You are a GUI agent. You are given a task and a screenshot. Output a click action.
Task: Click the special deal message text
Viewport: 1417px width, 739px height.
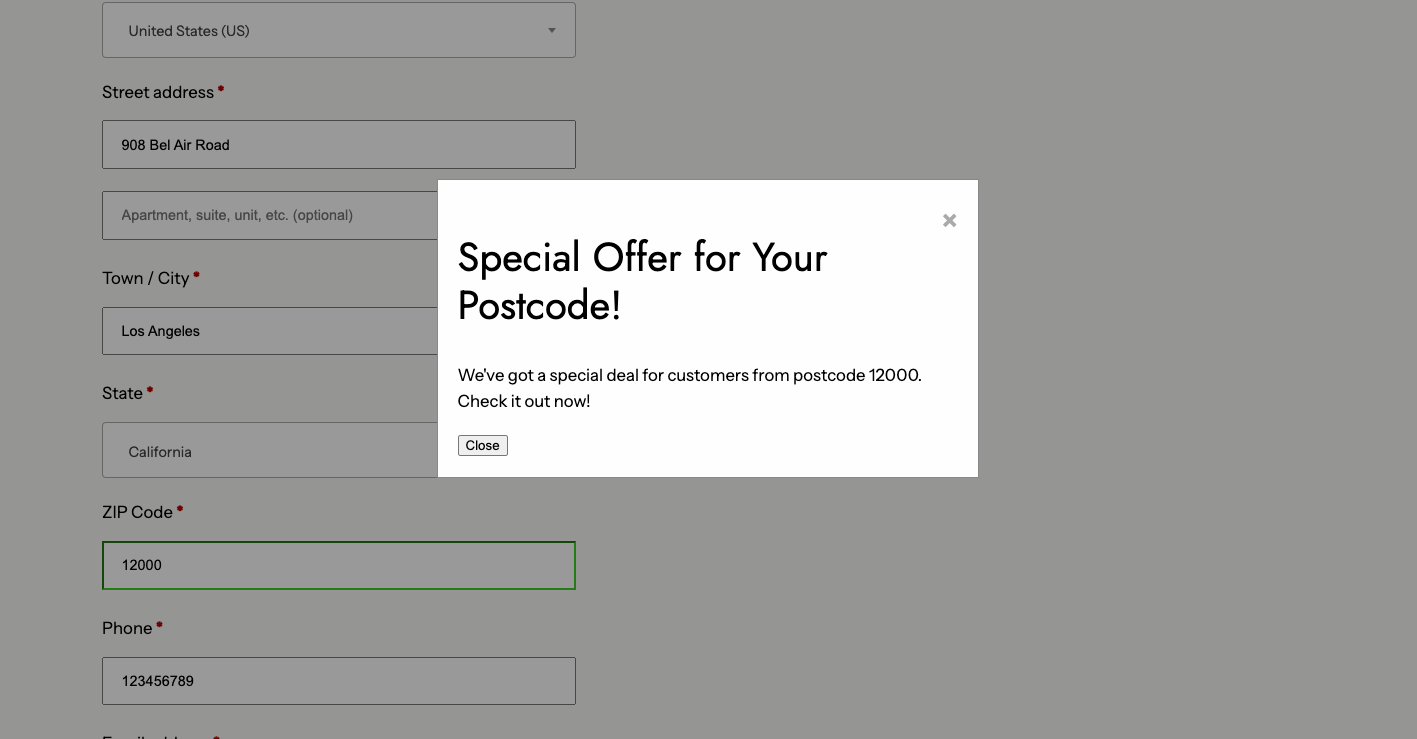[x=689, y=388]
